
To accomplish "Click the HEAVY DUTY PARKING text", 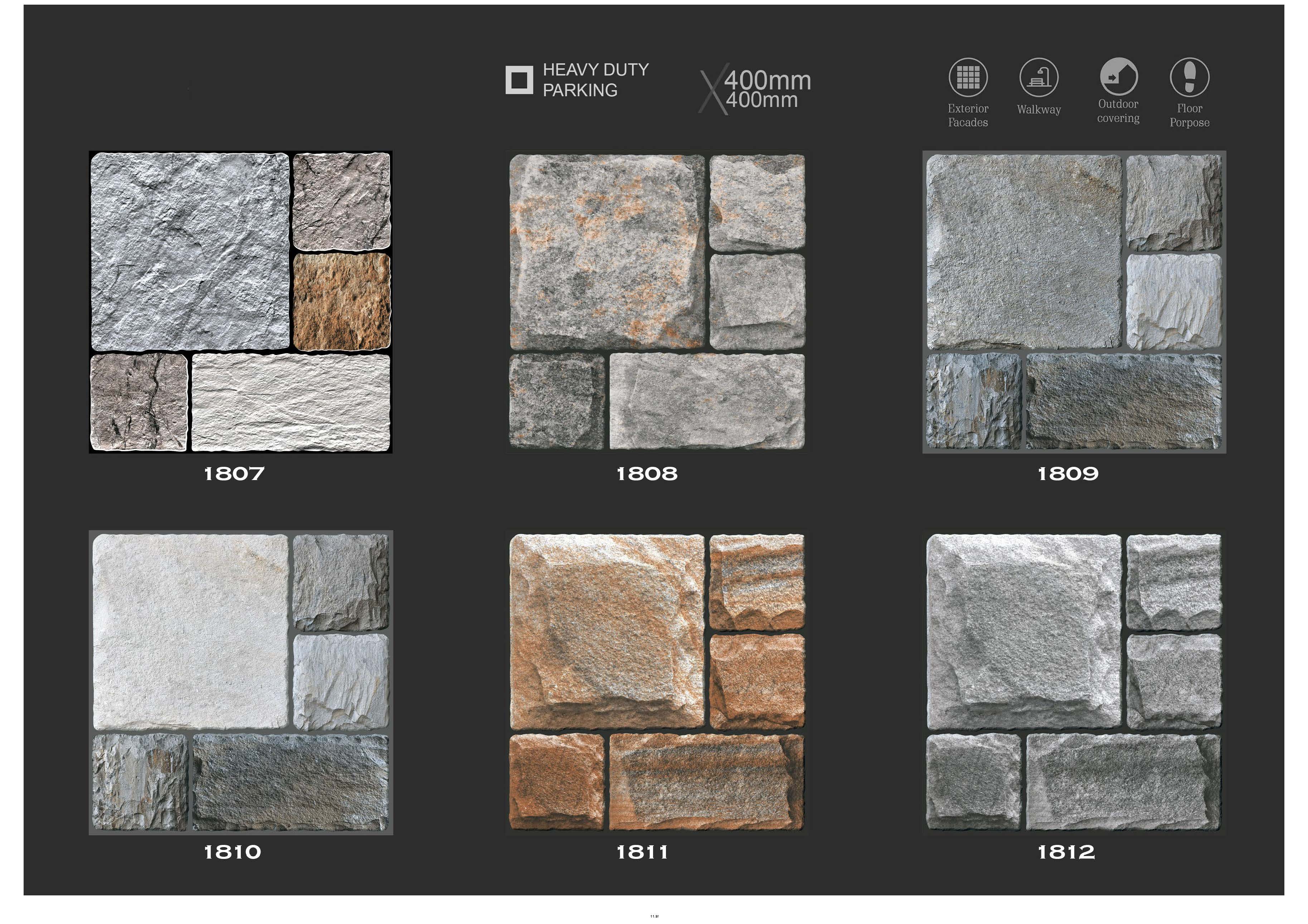I will pyautogui.click(x=595, y=80).
